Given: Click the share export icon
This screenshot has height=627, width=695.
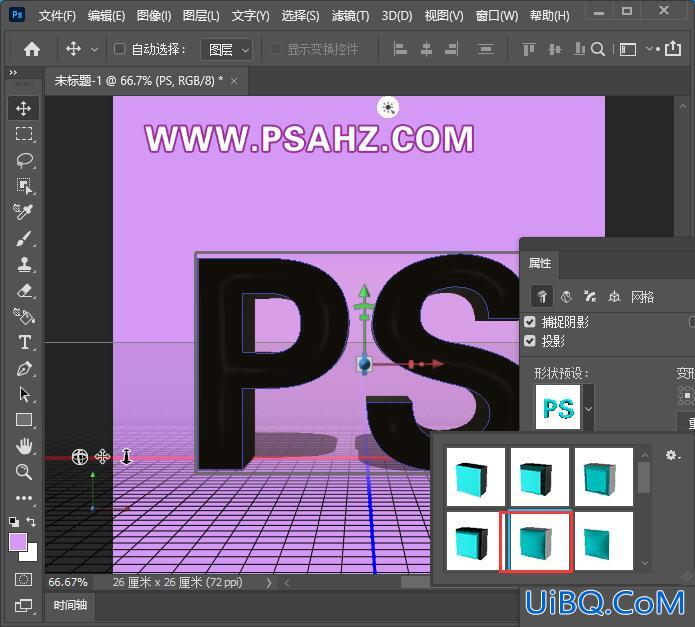Looking at the screenshot, I should 673,48.
